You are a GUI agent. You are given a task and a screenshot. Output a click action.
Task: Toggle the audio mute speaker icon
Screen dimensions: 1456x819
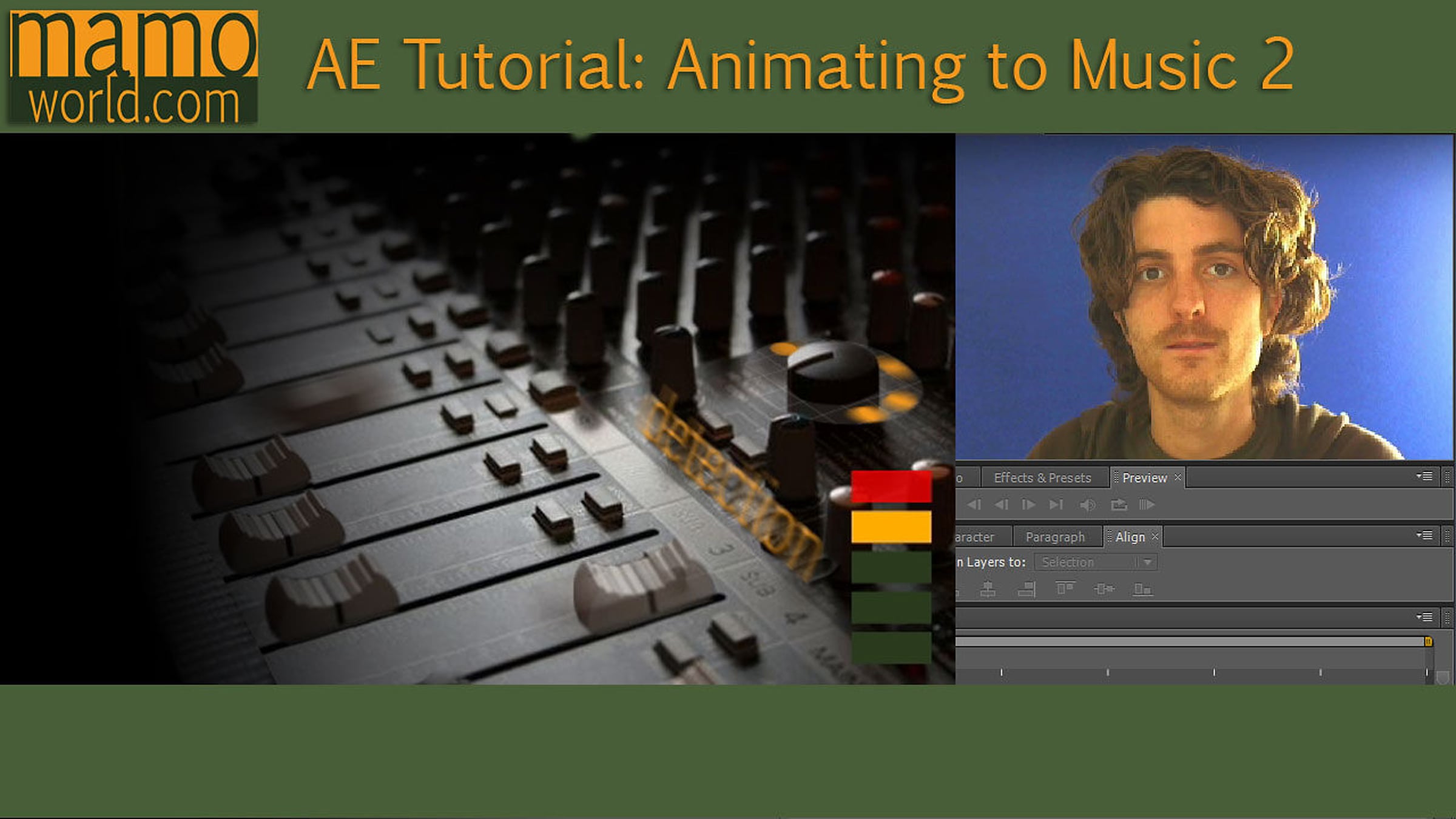pos(1087,505)
